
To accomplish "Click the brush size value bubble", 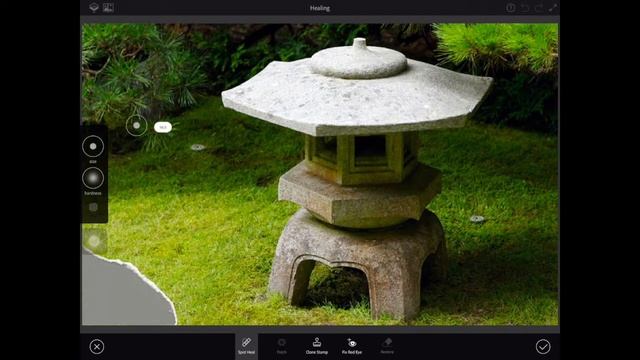I will click(x=163, y=127).
